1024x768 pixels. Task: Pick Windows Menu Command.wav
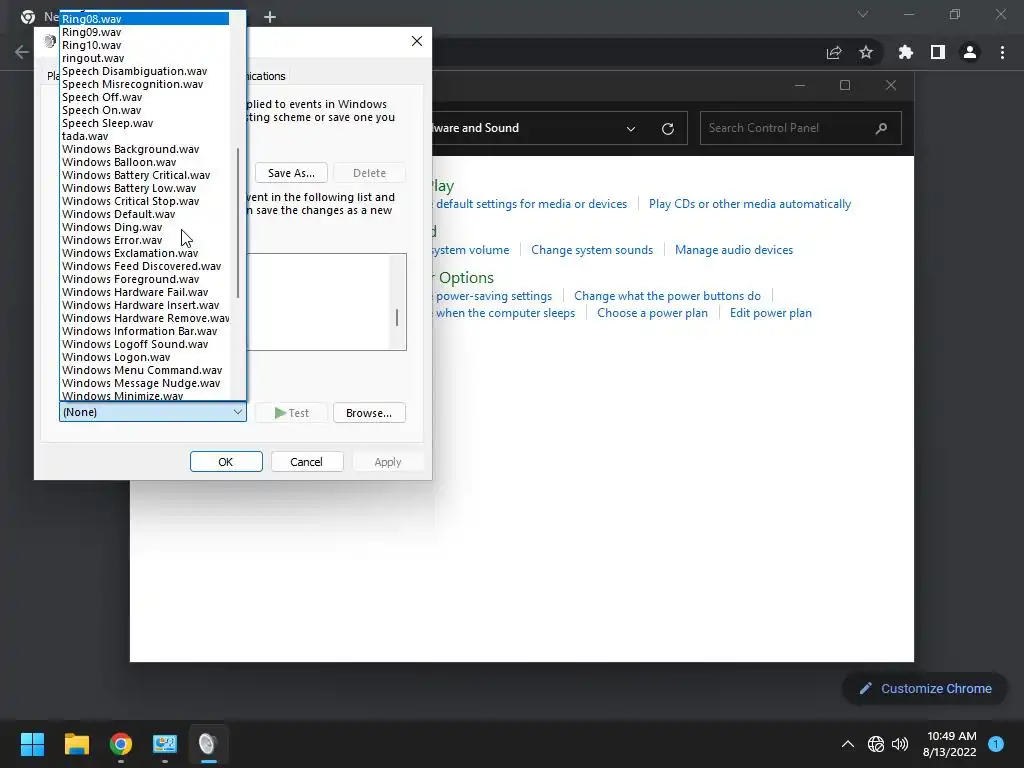tap(144, 370)
